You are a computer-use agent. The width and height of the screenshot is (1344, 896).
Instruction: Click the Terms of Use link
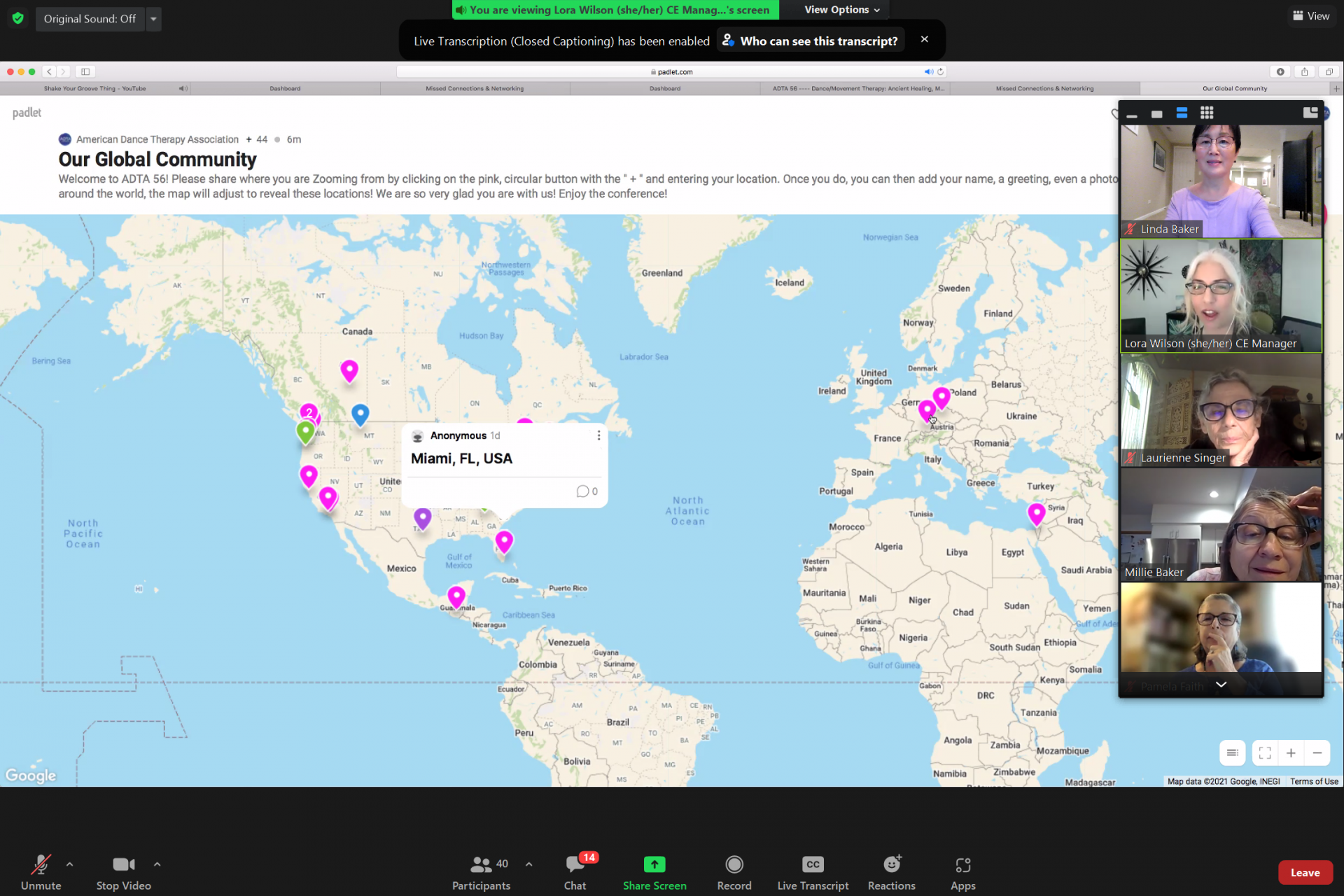coord(1314,781)
